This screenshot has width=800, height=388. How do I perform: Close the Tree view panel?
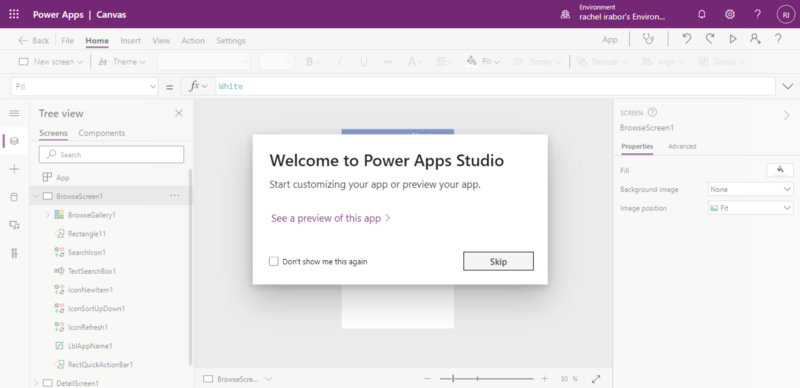point(179,113)
